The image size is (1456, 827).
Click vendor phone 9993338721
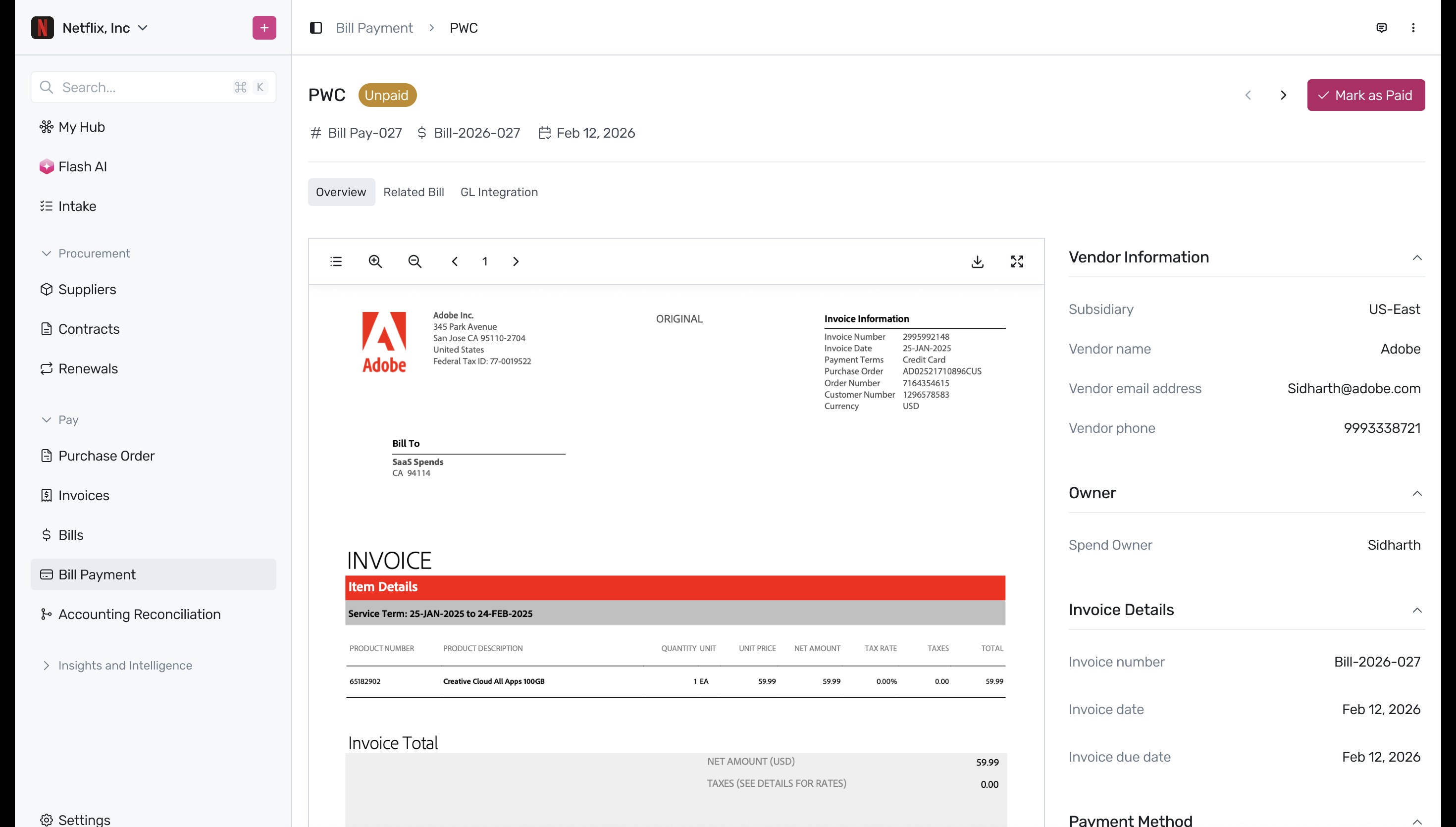pos(1382,428)
